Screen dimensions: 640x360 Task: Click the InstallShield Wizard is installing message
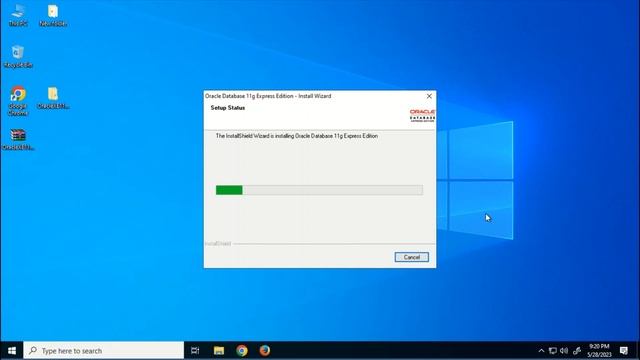click(297, 136)
